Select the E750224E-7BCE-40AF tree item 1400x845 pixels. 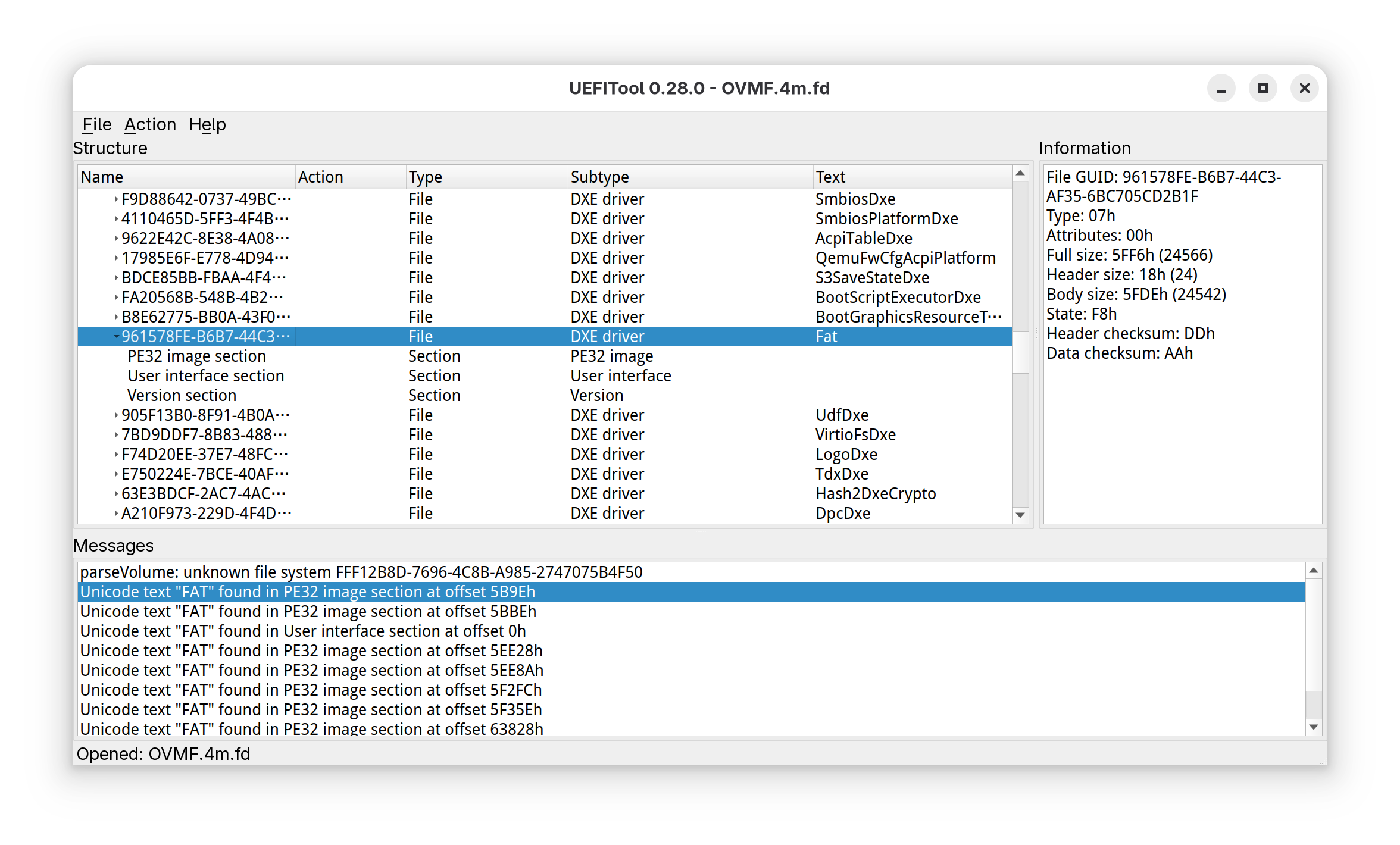coord(205,474)
